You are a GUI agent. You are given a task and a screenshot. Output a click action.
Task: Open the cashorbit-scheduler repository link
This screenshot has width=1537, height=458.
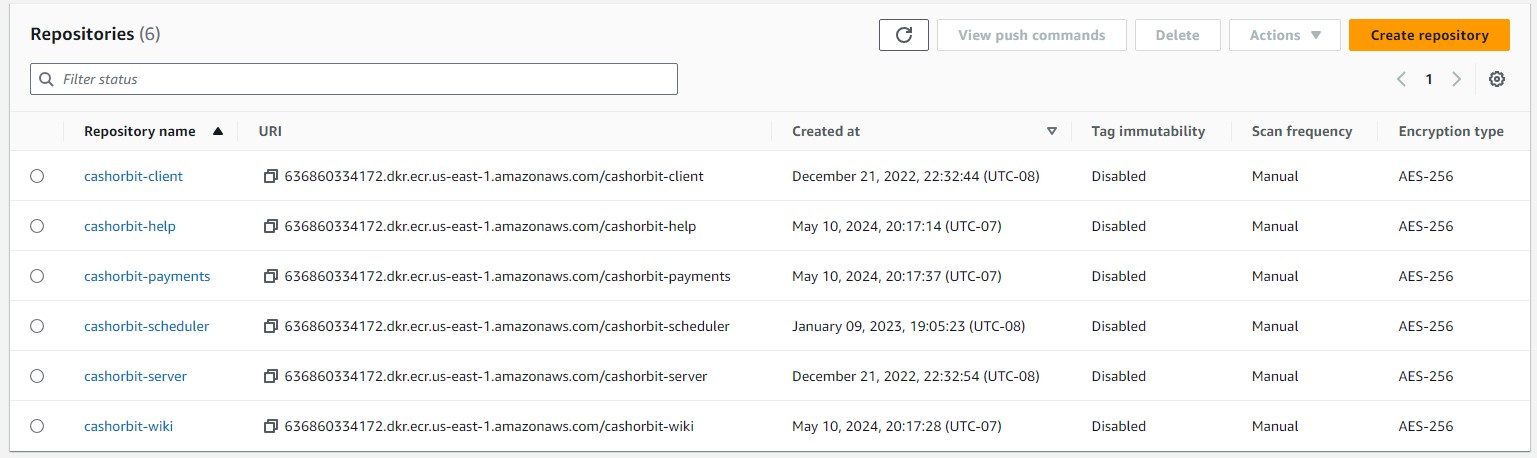[146, 326]
